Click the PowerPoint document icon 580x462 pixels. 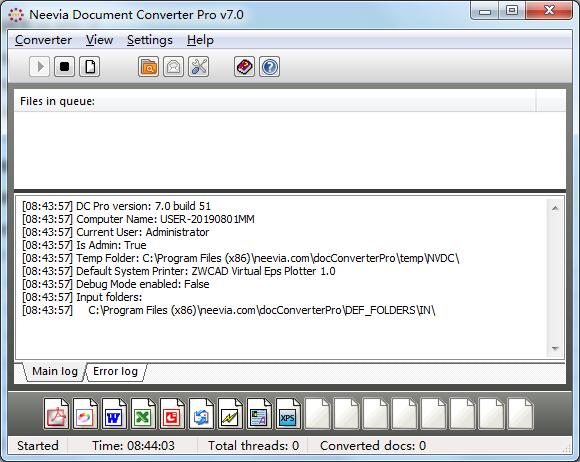coord(172,414)
